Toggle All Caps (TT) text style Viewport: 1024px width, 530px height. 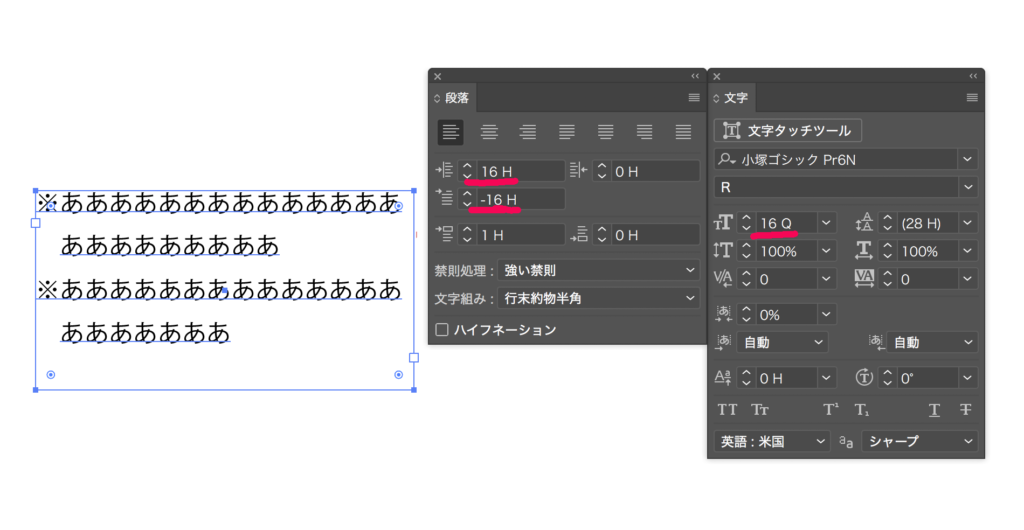[728, 410]
